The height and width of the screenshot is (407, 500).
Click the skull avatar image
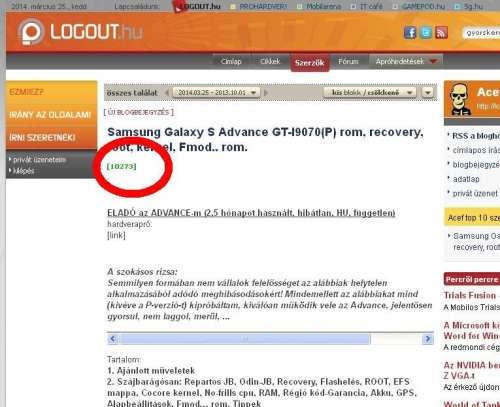(x=459, y=99)
